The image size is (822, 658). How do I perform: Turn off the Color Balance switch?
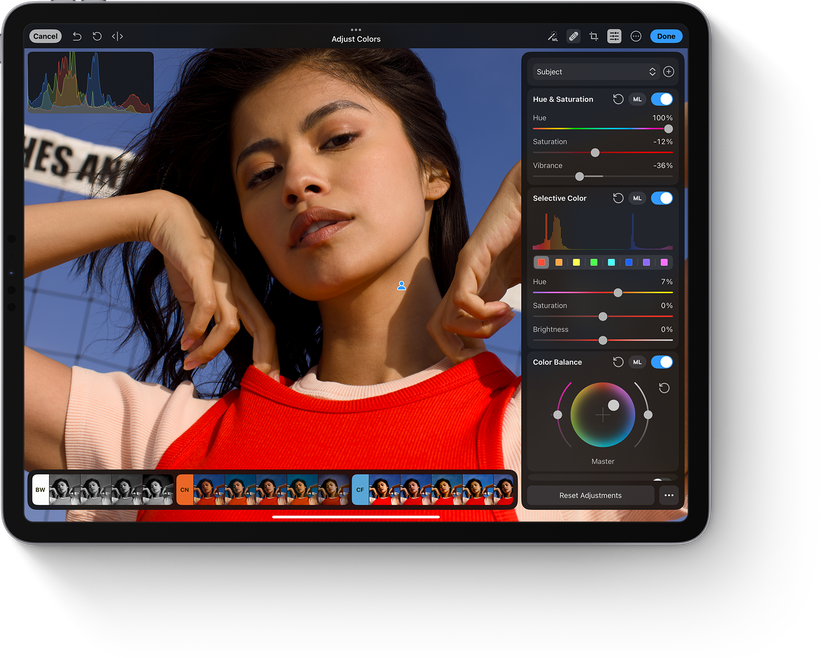coord(661,362)
